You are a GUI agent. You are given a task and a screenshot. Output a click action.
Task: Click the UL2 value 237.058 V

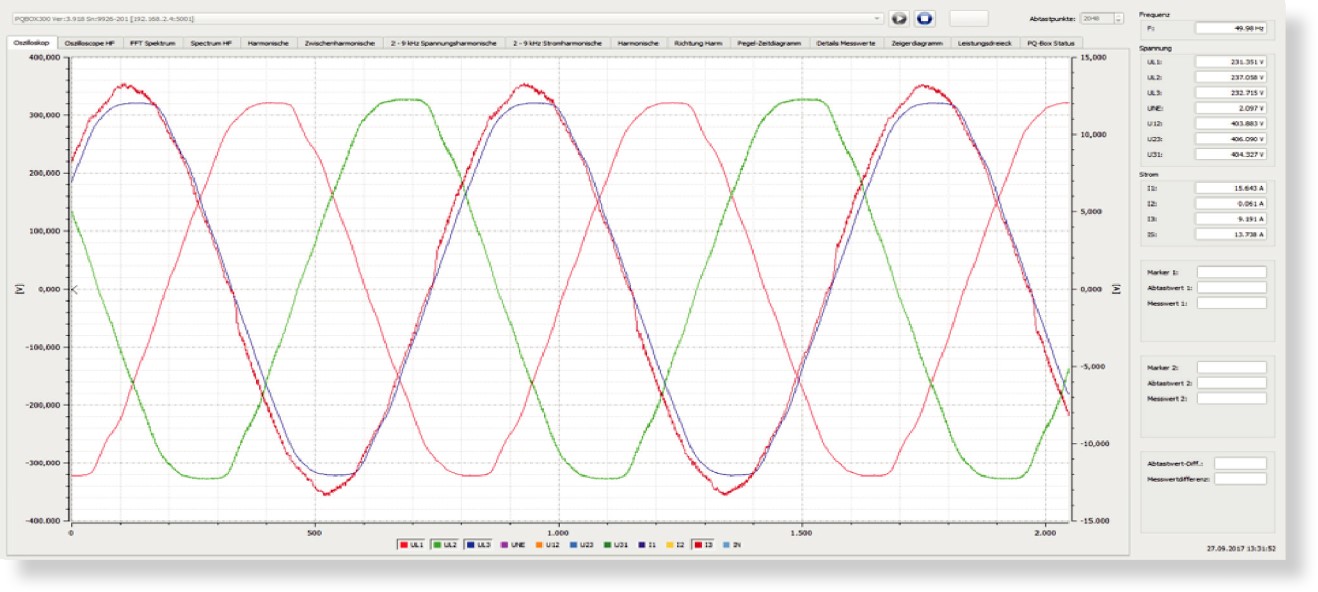(1231, 77)
